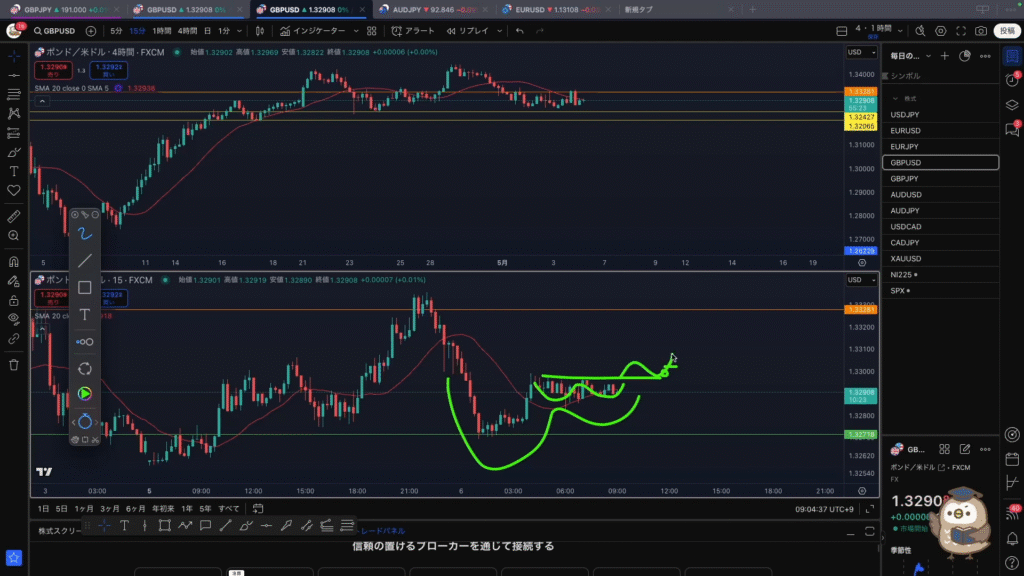Click the green 1.32778 price label
Screen dimensions: 1024x576
861,435
